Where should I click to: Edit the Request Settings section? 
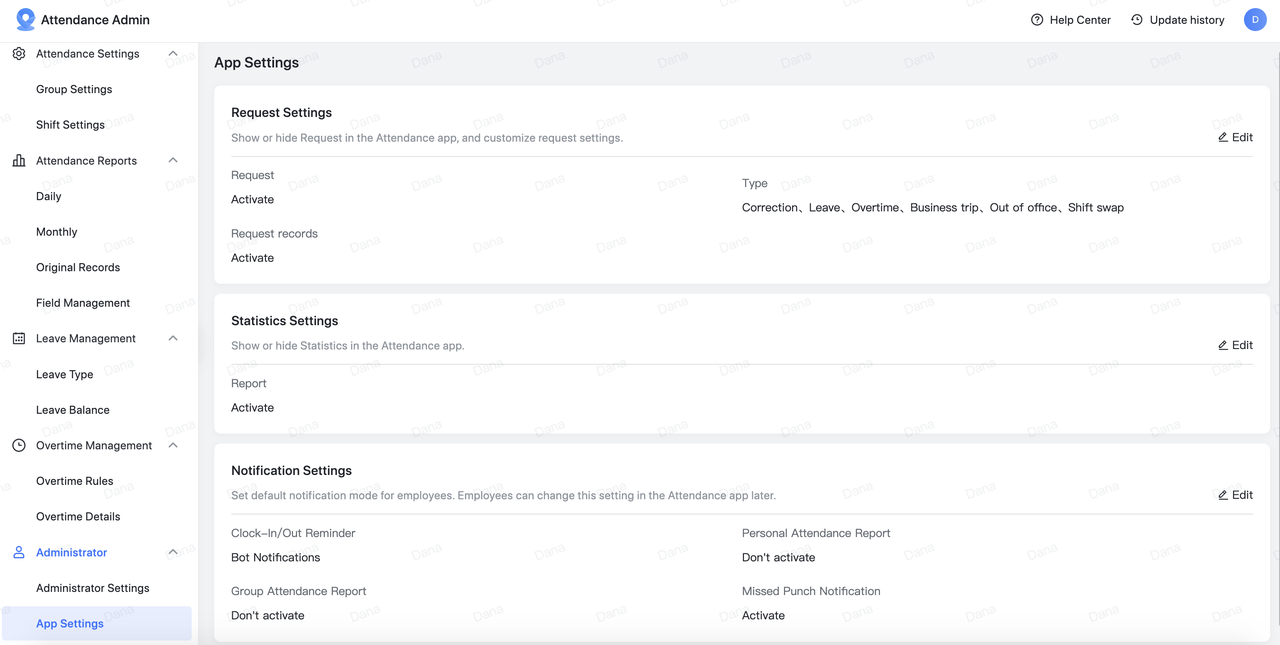click(x=1235, y=138)
